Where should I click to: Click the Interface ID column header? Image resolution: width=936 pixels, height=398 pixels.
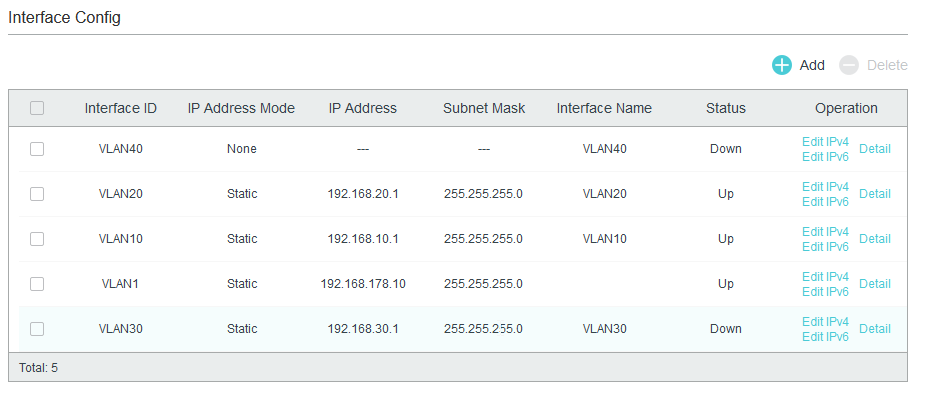[x=121, y=108]
